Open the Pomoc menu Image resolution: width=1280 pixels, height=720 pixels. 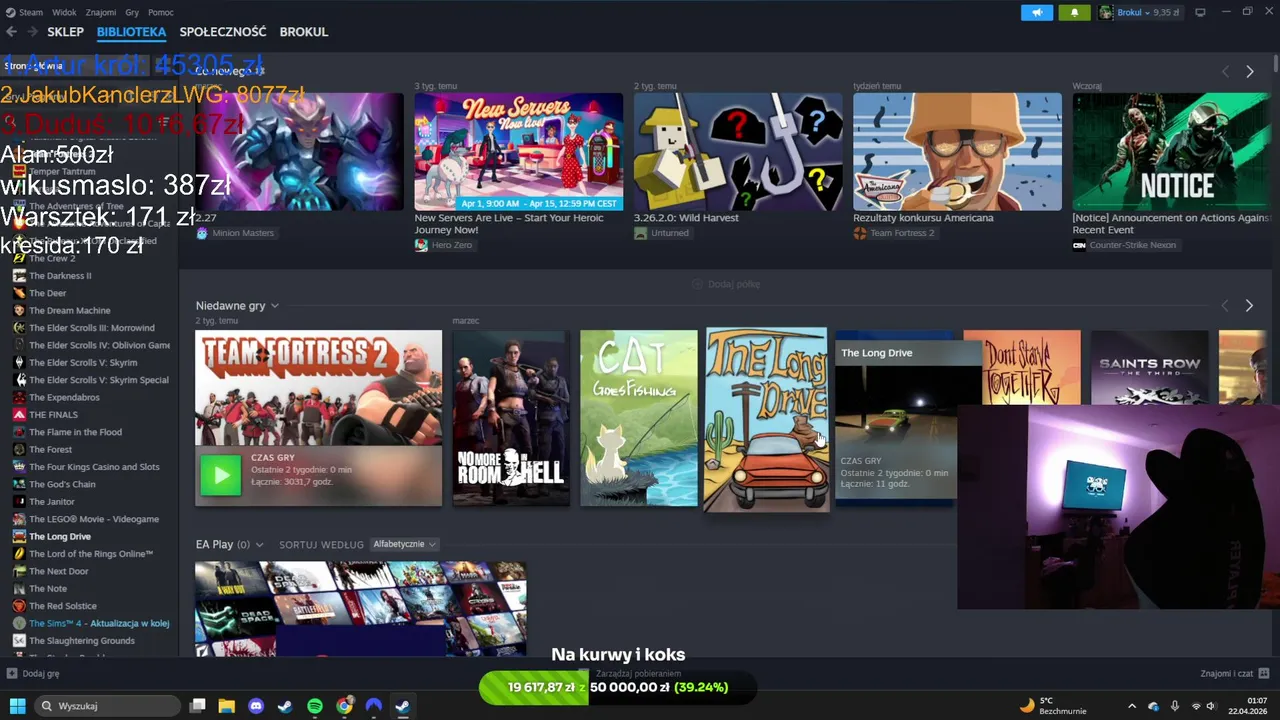[160, 12]
